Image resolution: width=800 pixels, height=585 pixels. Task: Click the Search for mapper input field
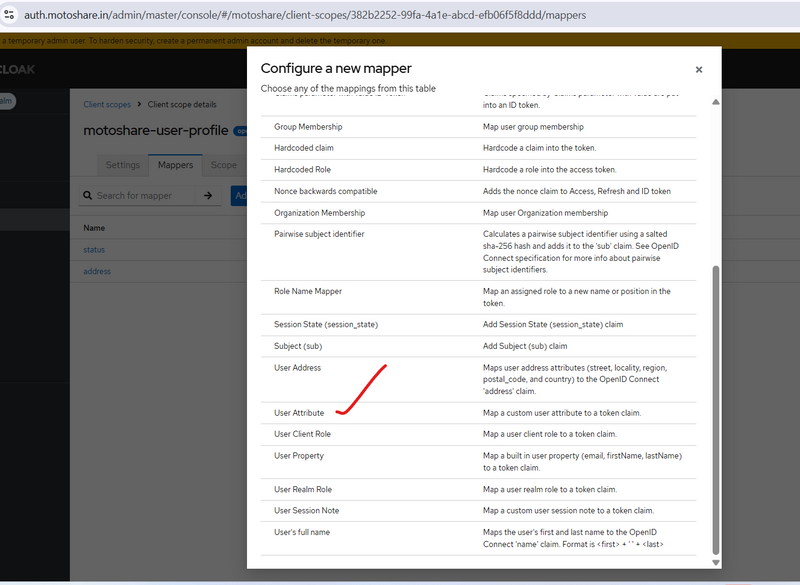tap(145, 196)
